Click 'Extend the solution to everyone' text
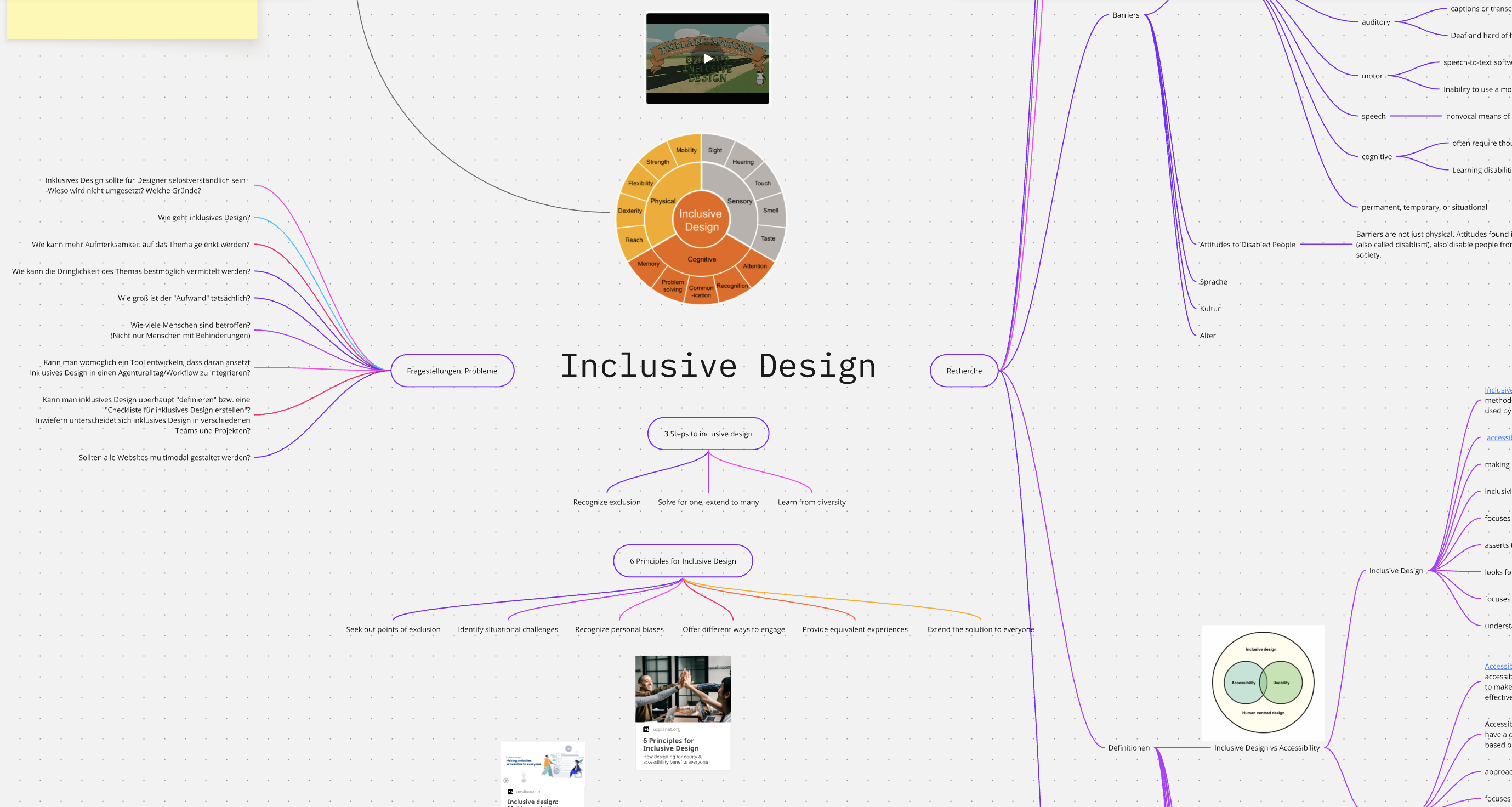Viewport: 1512px width, 807px height. click(980, 629)
